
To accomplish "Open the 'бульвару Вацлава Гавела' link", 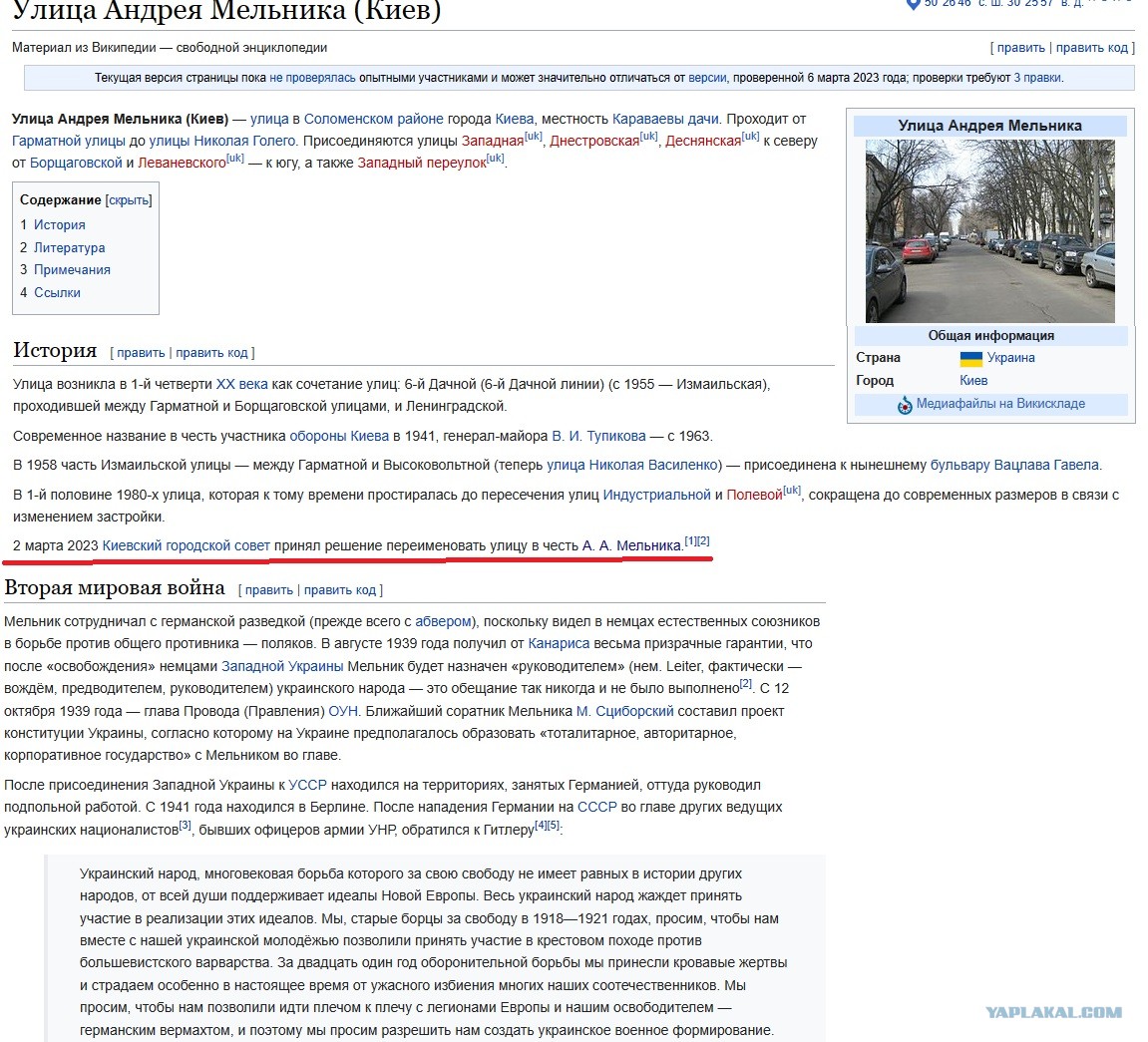I will click(1014, 466).
